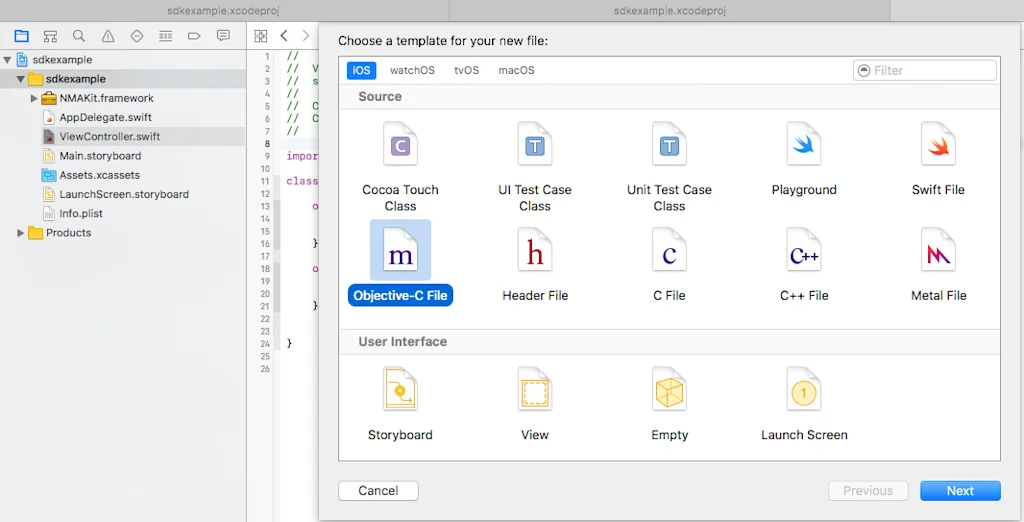Open the Report navigator speech bubble icon

click(x=223, y=36)
